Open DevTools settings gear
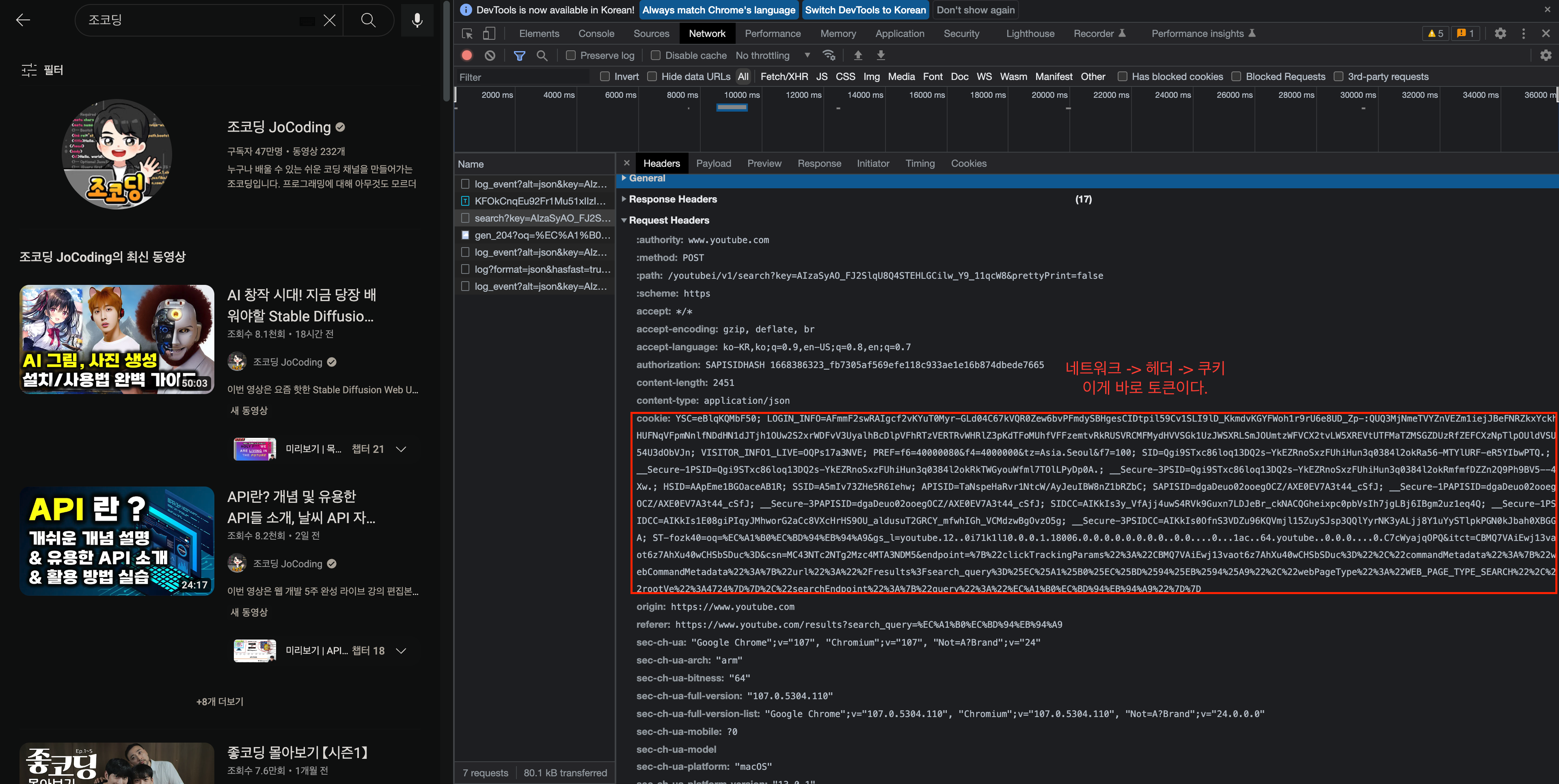This screenshot has width=1559, height=784. tap(1500, 33)
